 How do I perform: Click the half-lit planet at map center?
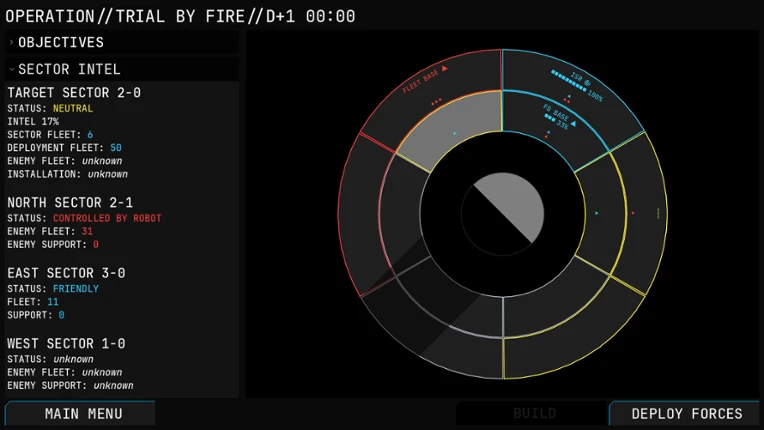(503, 214)
